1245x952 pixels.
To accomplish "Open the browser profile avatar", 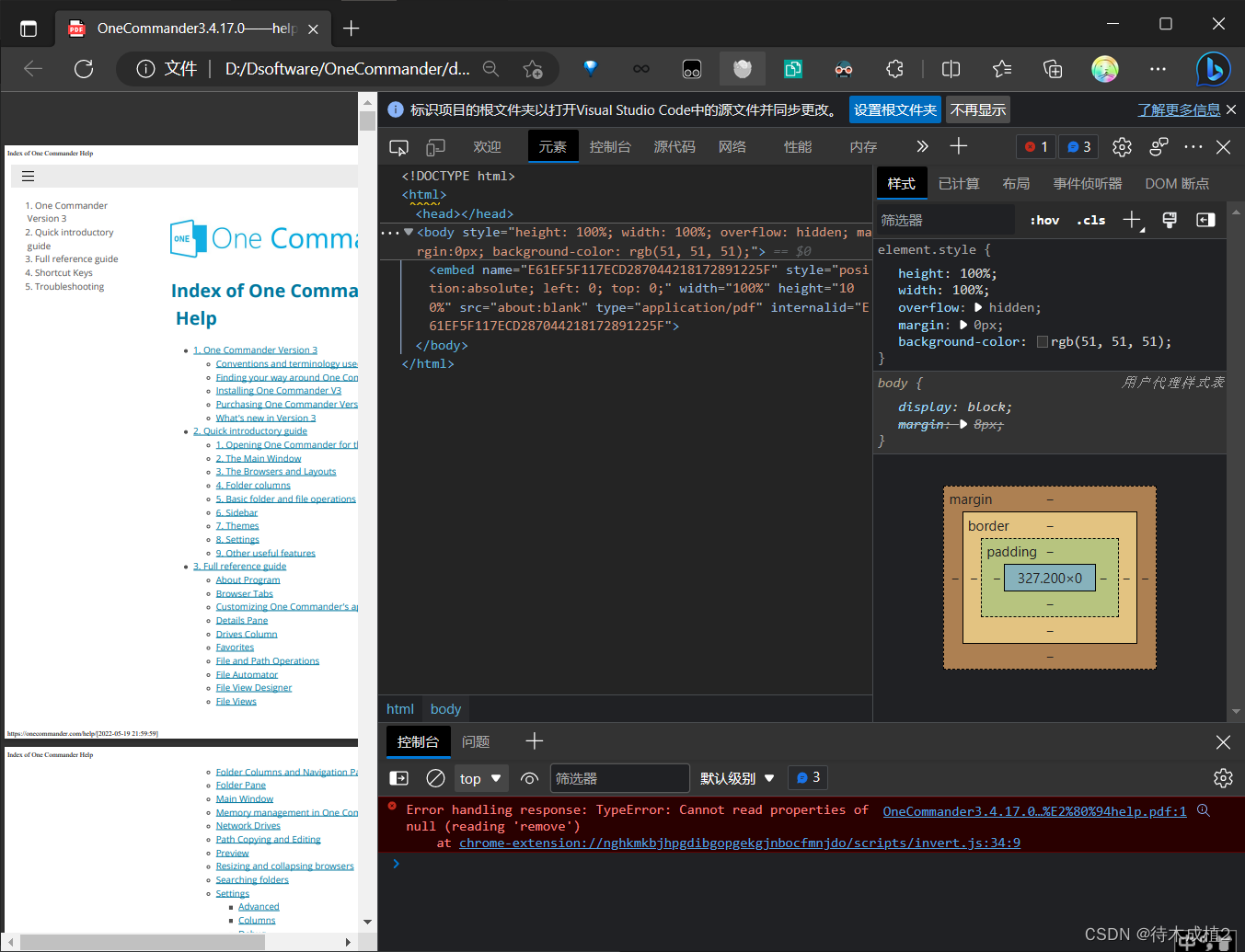I will click(x=1105, y=69).
